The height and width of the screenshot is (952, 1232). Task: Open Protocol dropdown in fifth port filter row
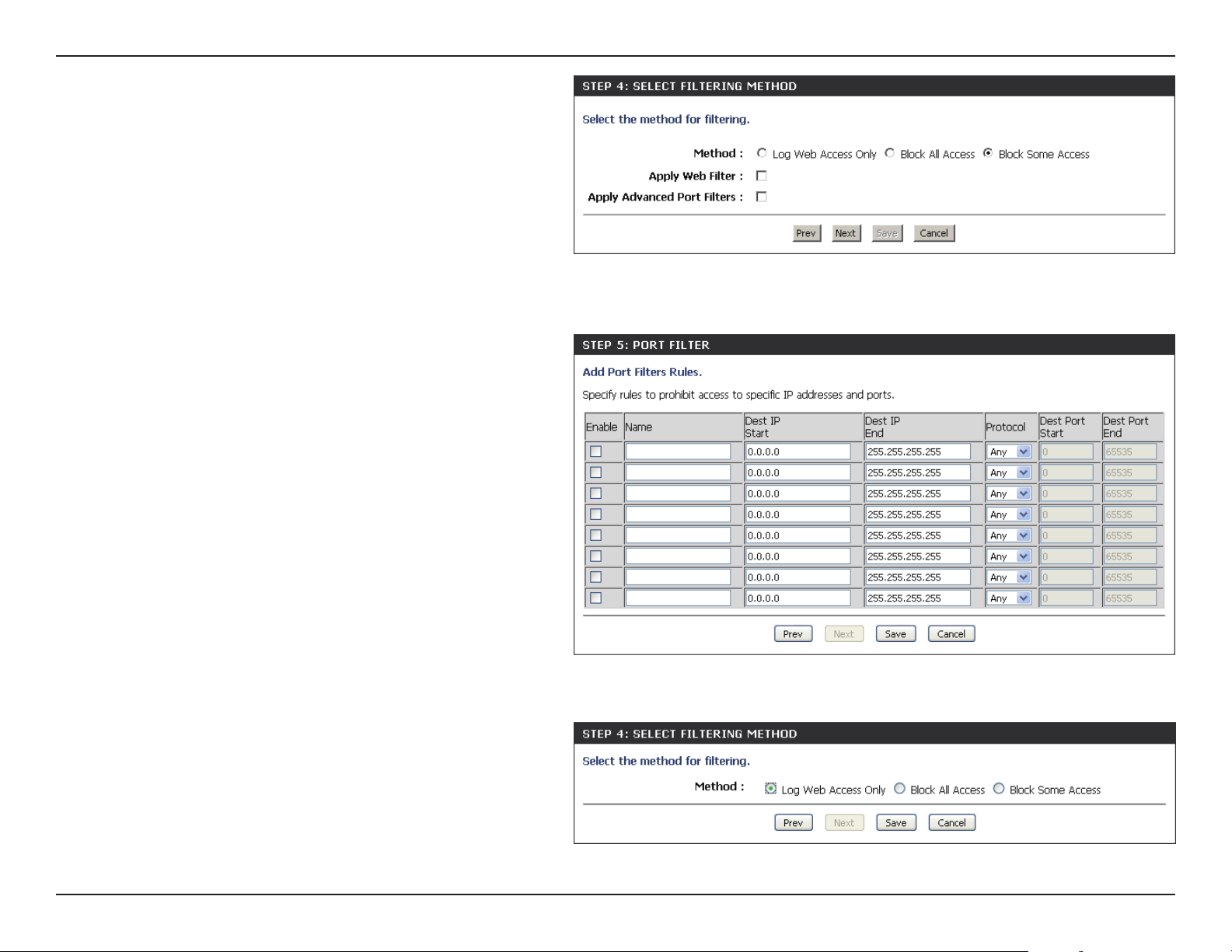tap(1009, 535)
